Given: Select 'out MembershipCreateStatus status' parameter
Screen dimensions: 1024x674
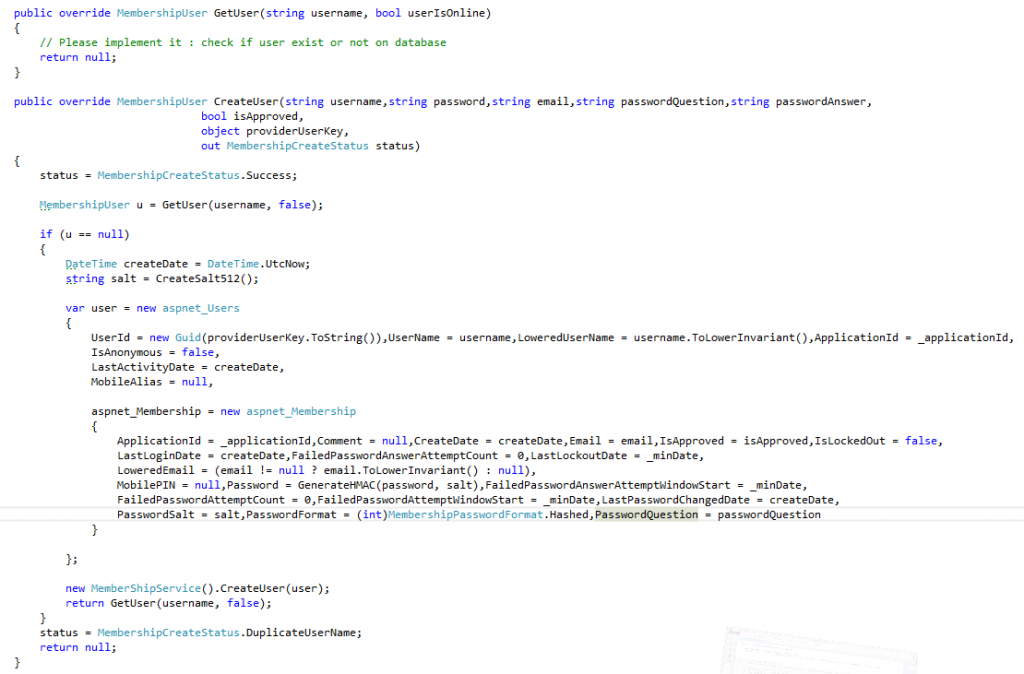Looking at the screenshot, I should 310,146.
